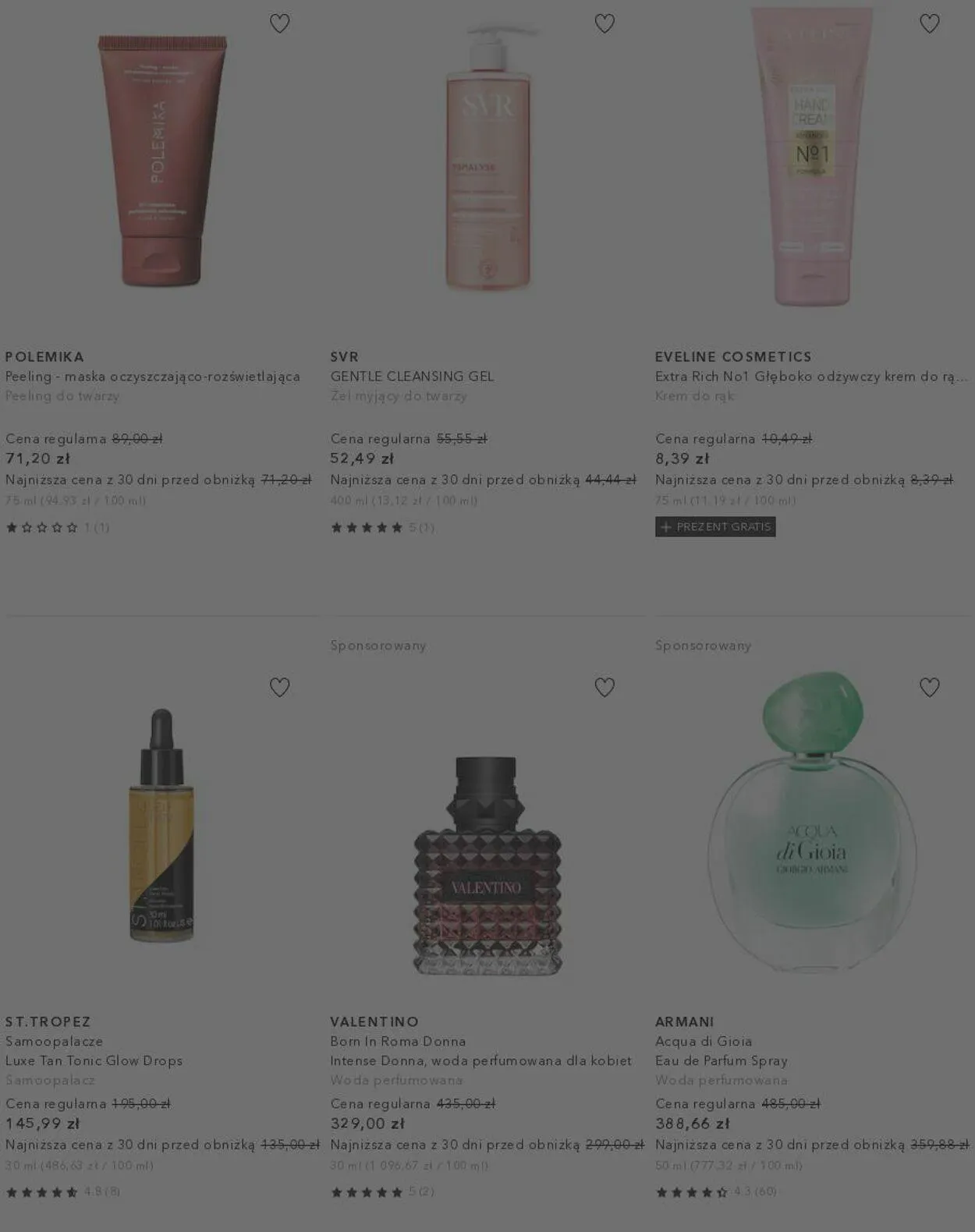Heart the Eveline Cosmetics hand cream
Image resolution: width=975 pixels, height=1232 pixels.
(929, 23)
